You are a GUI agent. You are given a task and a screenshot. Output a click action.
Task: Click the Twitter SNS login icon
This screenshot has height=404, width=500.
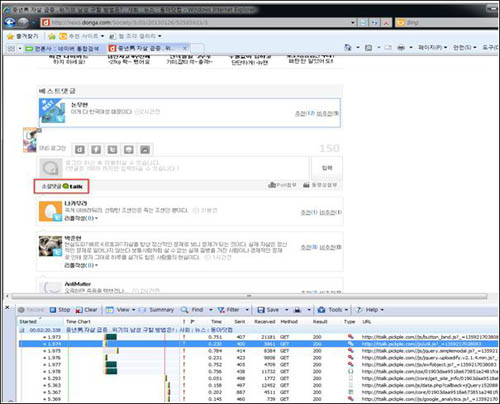[x=112, y=149]
